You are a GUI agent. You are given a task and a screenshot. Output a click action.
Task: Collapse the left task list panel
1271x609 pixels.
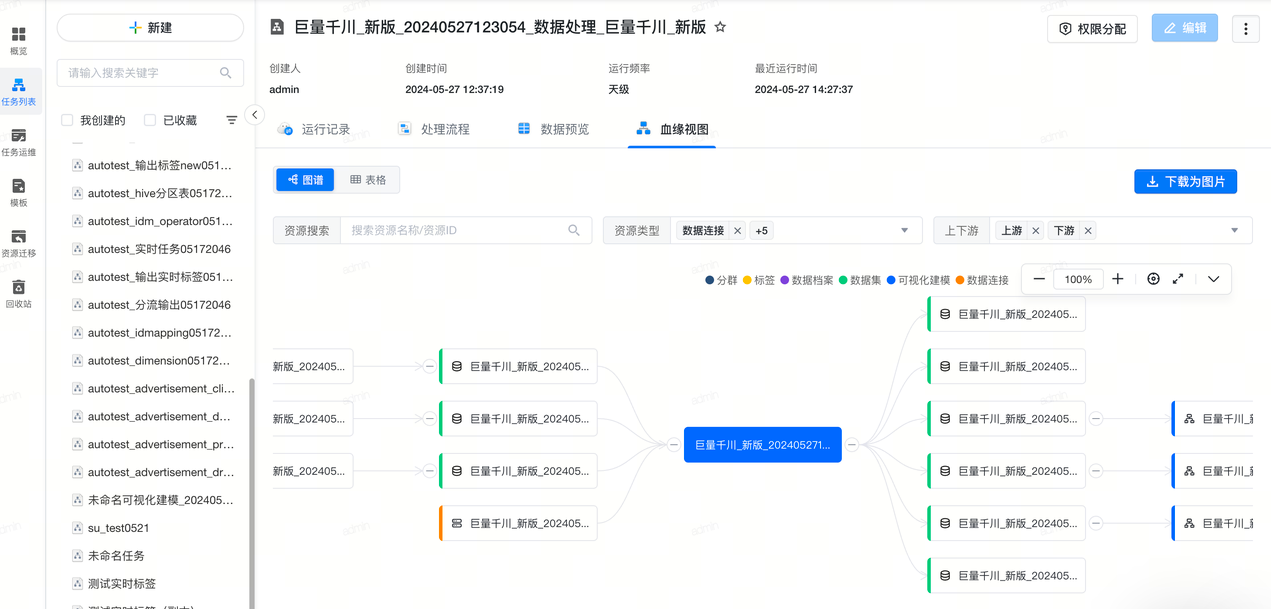click(x=255, y=115)
